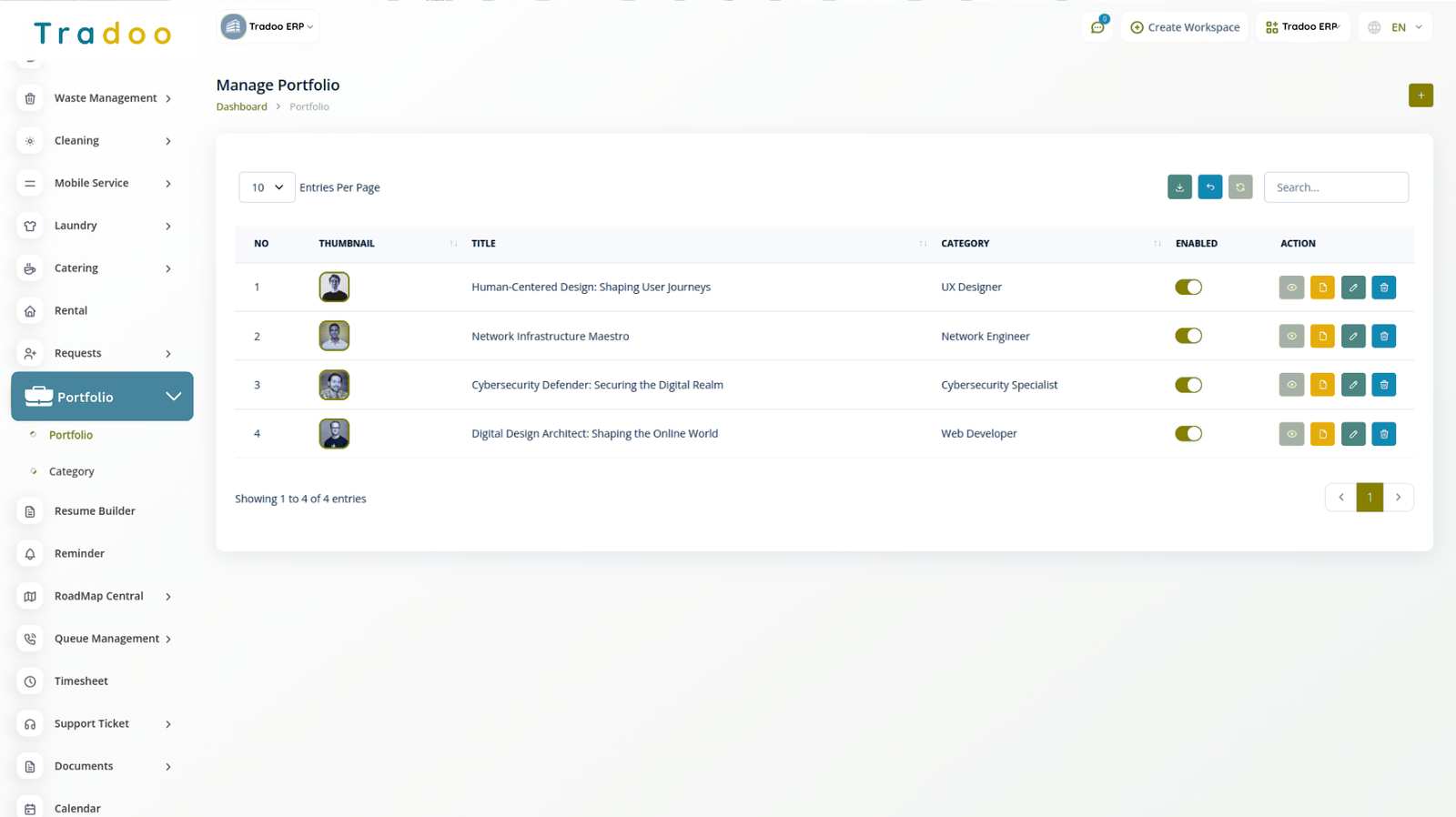Open the entries per page dropdown
1456x817 pixels.
[x=267, y=187]
